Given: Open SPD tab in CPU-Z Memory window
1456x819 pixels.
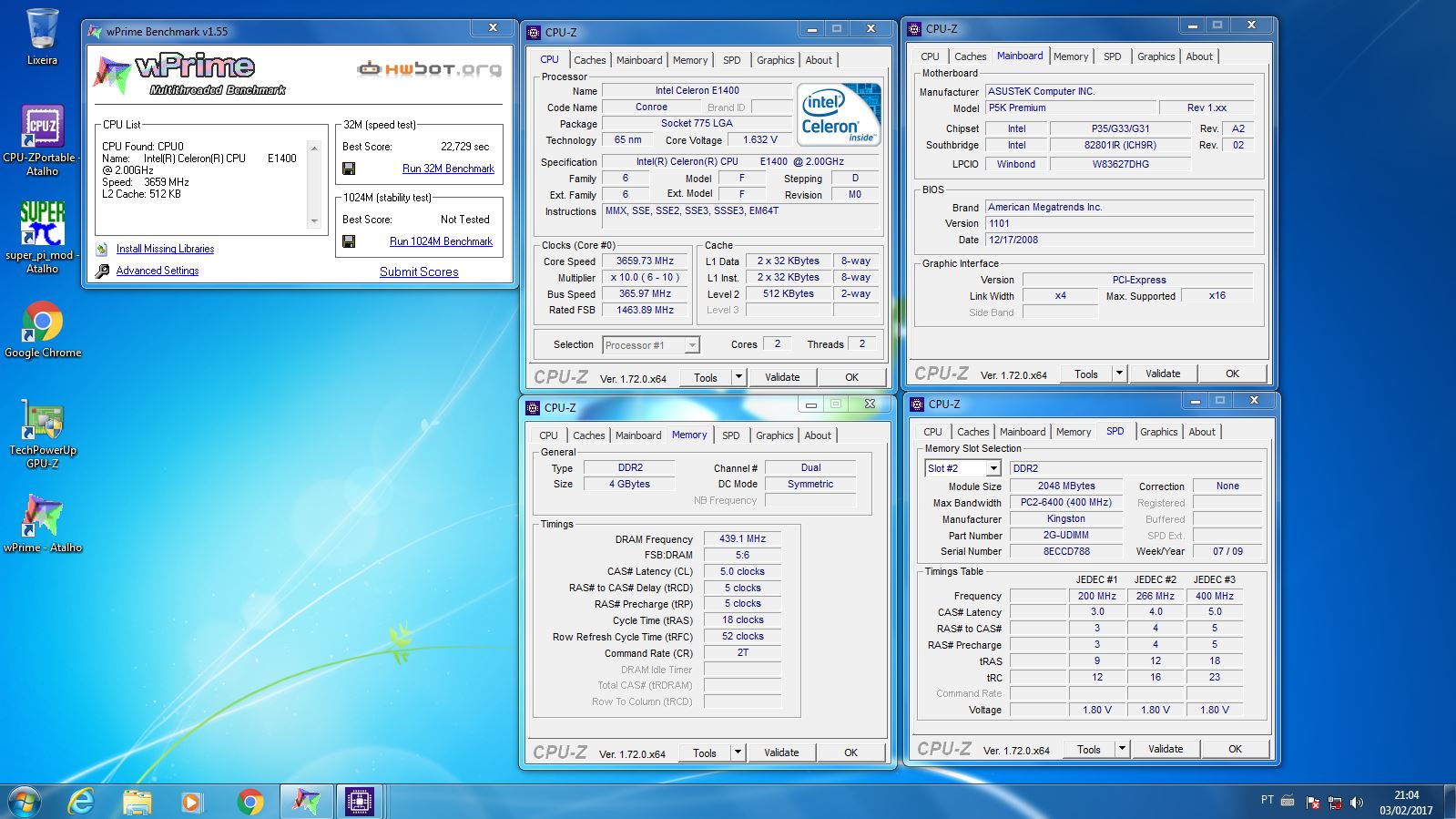Looking at the screenshot, I should point(730,435).
